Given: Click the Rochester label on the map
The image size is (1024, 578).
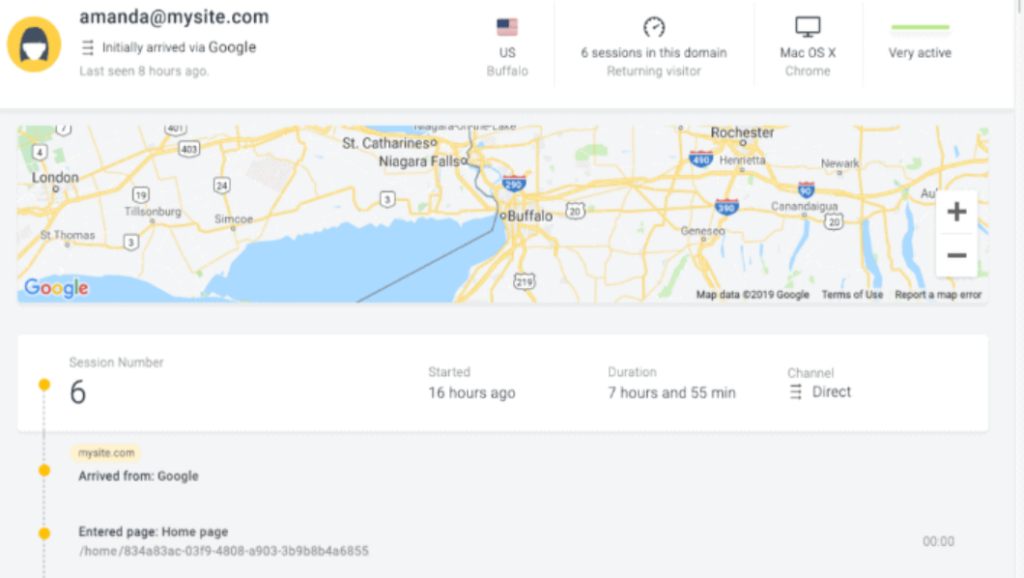Looking at the screenshot, I should point(742,132).
